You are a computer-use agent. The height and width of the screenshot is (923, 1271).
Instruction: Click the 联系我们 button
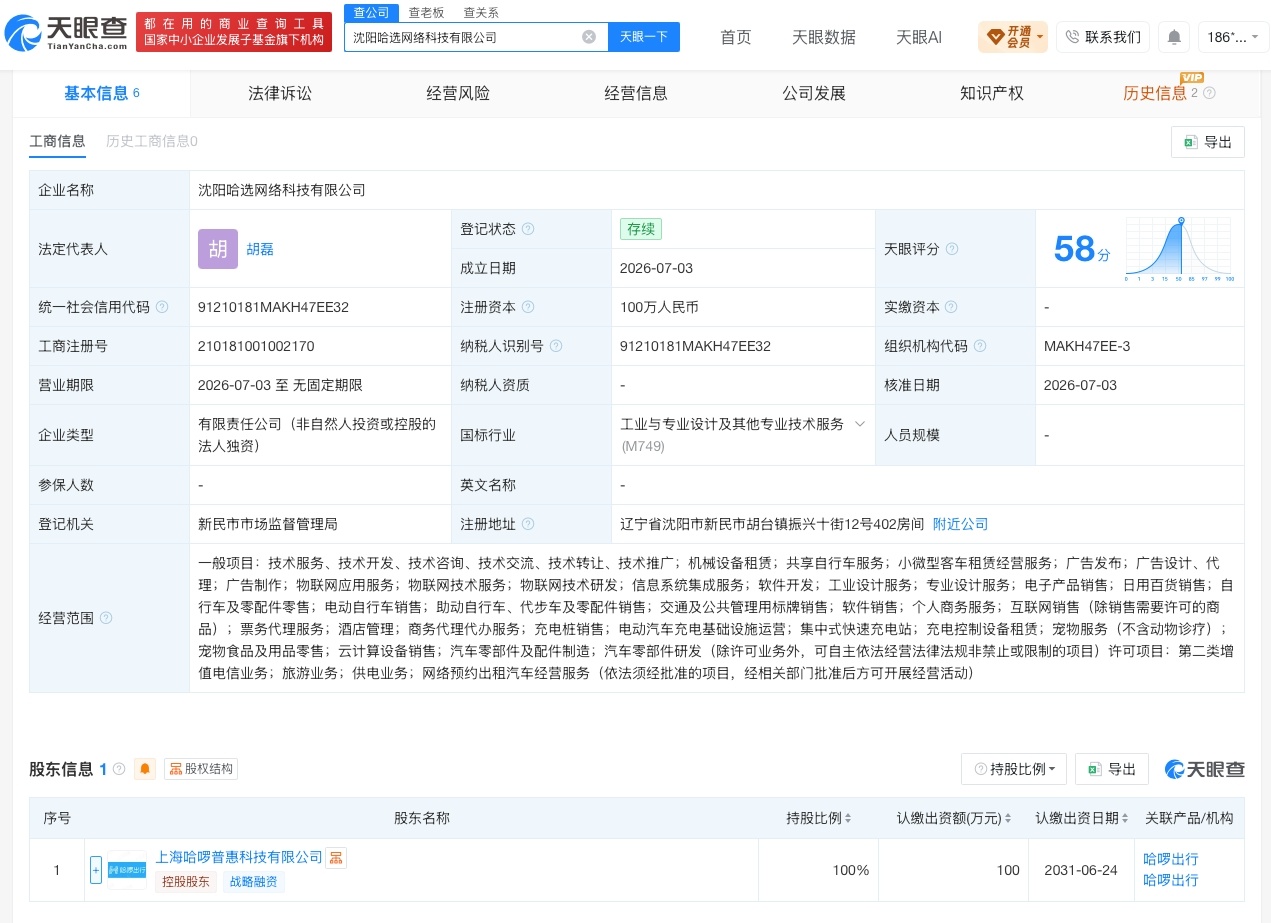coord(1103,37)
